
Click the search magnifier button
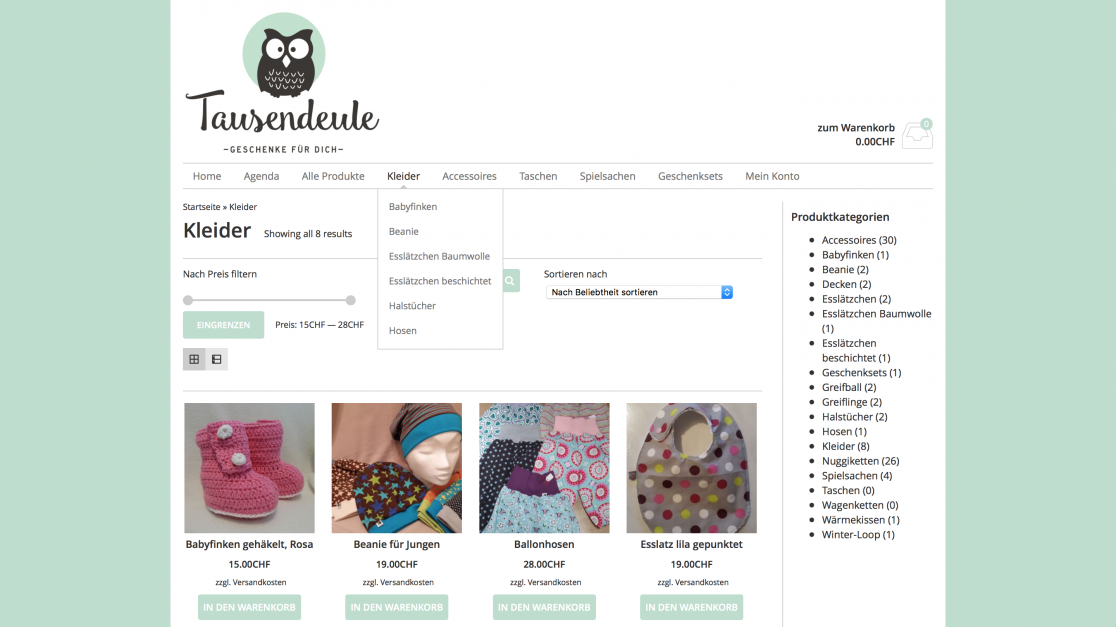tap(510, 280)
